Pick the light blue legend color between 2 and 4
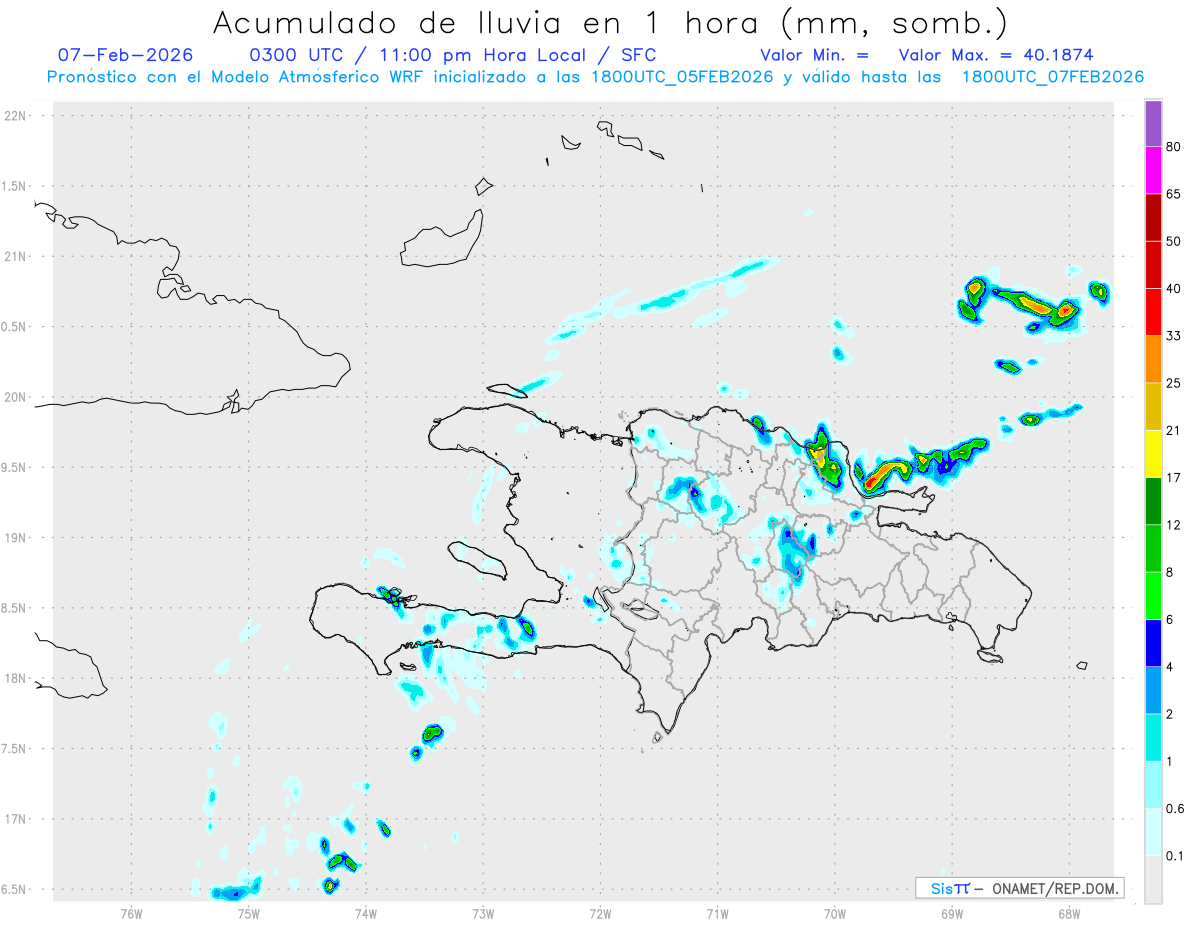The height and width of the screenshot is (927, 1200). click(1153, 689)
